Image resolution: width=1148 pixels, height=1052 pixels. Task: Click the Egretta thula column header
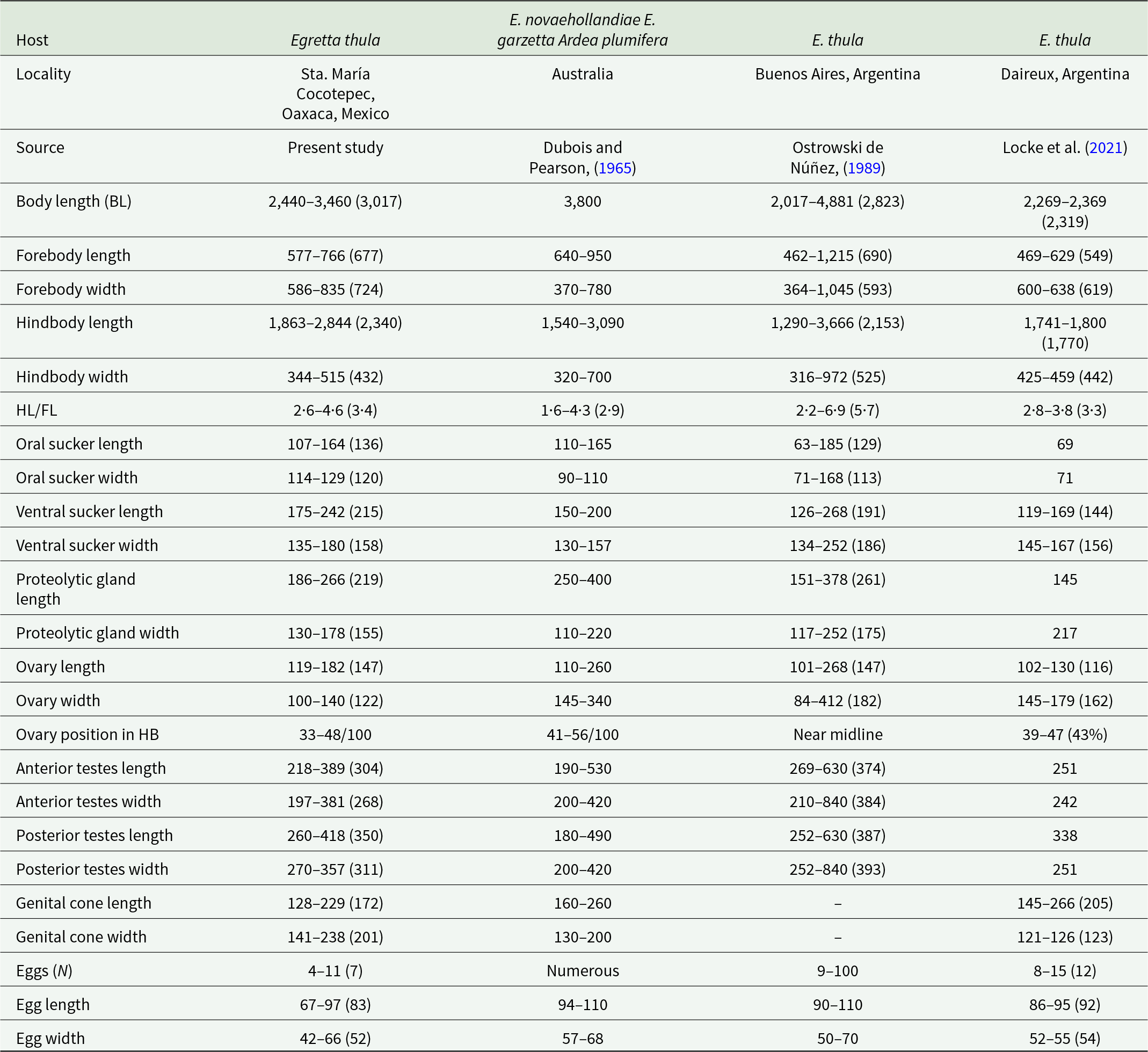click(335, 40)
